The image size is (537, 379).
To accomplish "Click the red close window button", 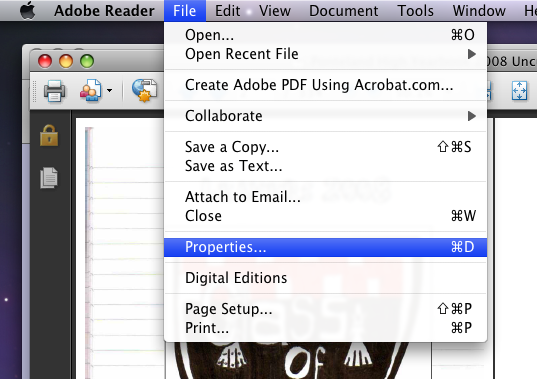I will (45, 61).
